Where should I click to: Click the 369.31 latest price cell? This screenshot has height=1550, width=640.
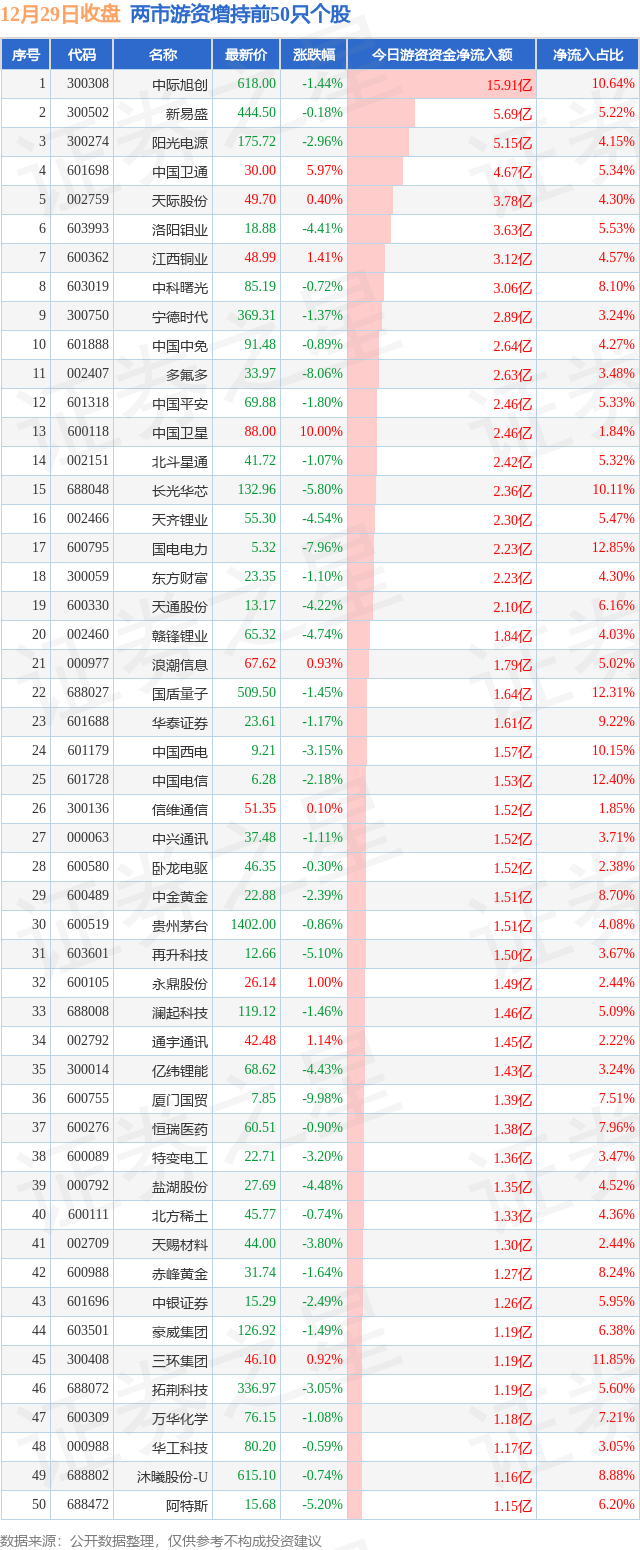click(257, 316)
